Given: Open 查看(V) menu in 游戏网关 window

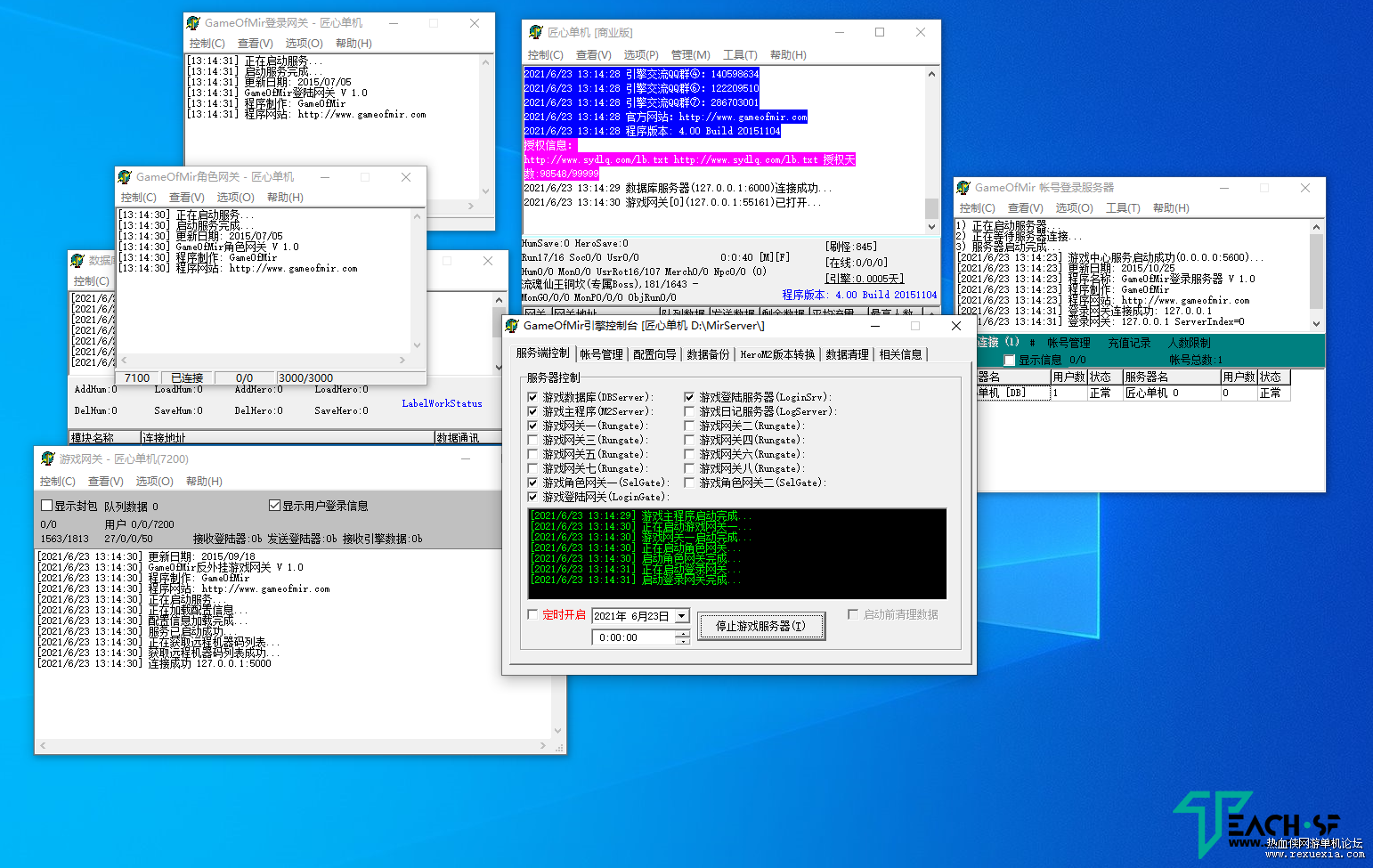Looking at the screenshot, I should 105,482.
